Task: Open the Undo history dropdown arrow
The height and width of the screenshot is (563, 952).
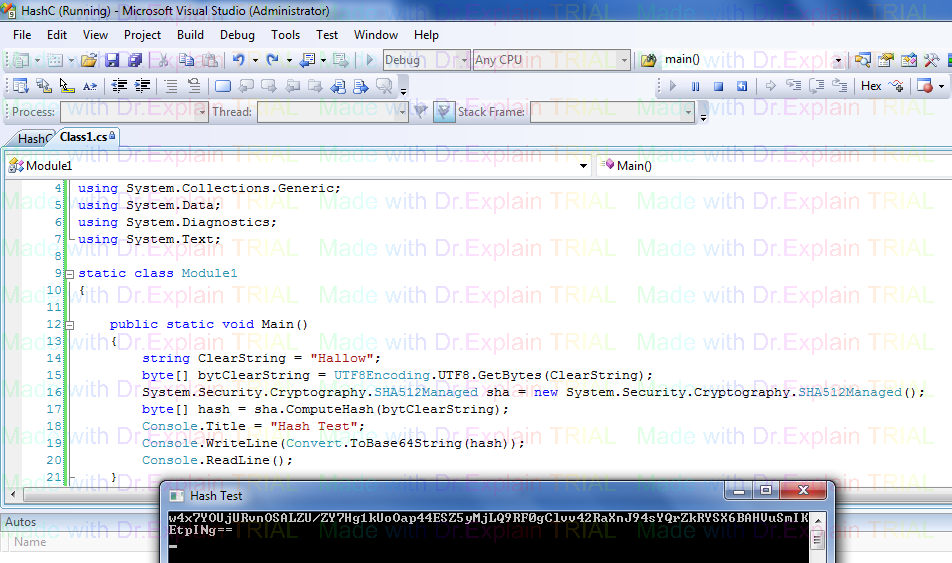Action: coord(255,60)
